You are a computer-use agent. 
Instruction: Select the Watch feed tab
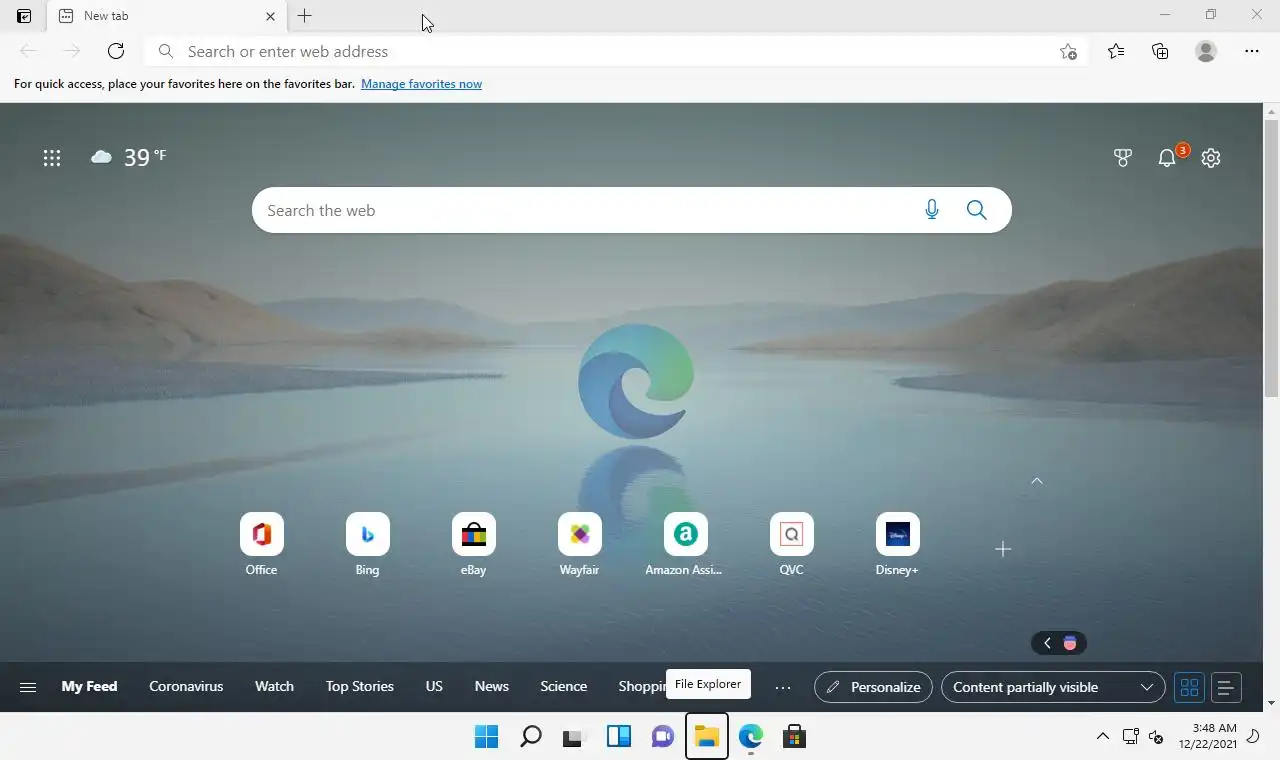(x=274, y=687)
